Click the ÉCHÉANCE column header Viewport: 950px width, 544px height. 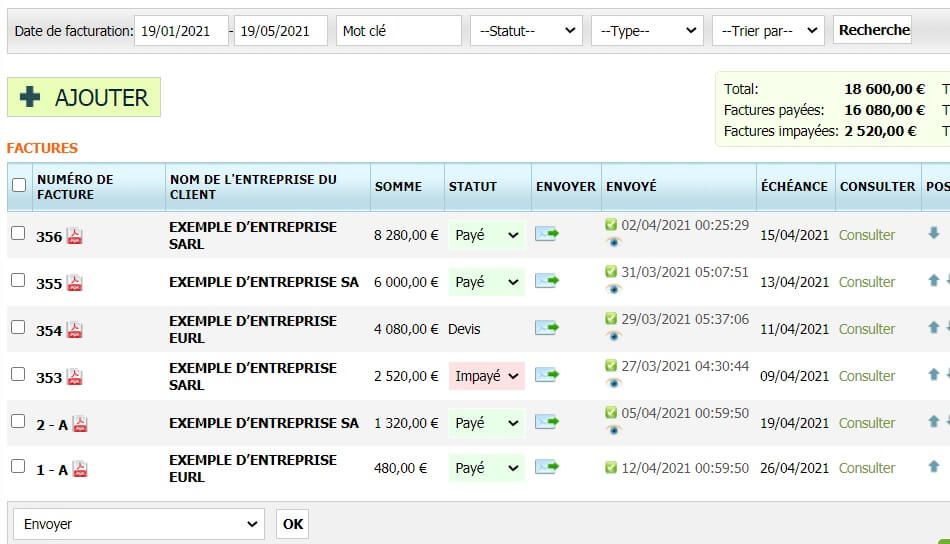click(x=794, y=186)
